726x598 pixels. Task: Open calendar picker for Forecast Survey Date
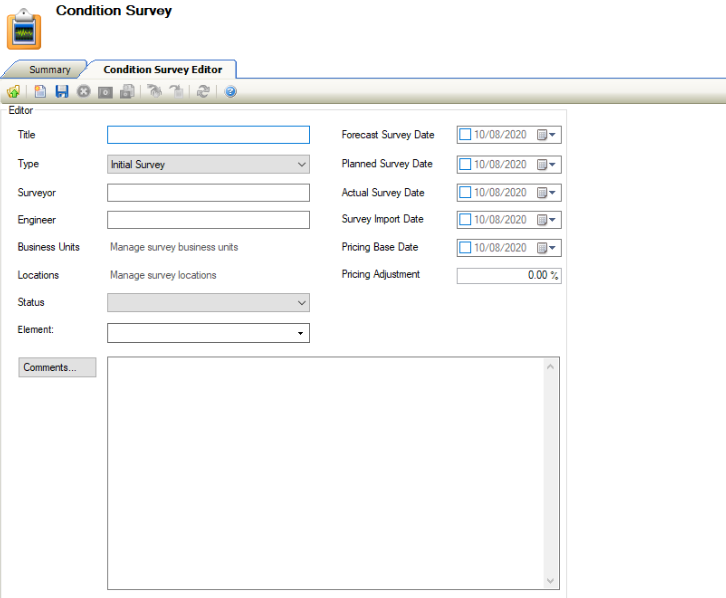547,135
